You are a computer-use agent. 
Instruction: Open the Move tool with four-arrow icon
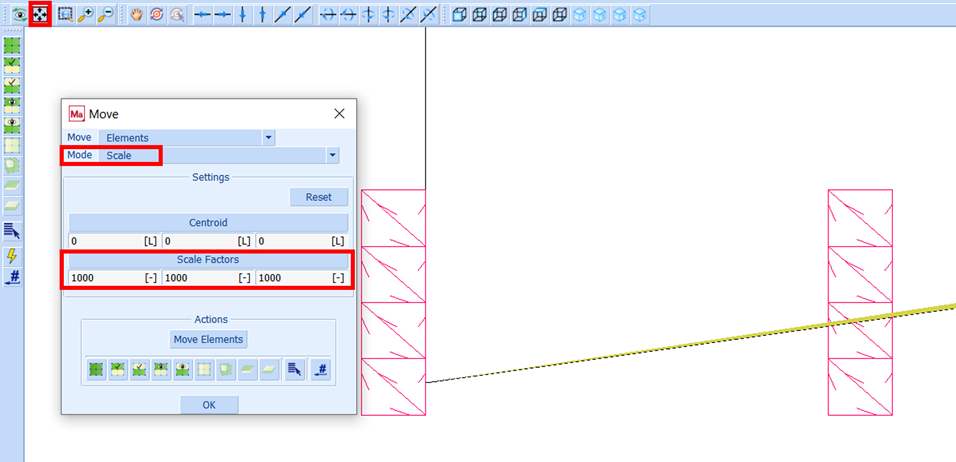(x=40, y=14)
